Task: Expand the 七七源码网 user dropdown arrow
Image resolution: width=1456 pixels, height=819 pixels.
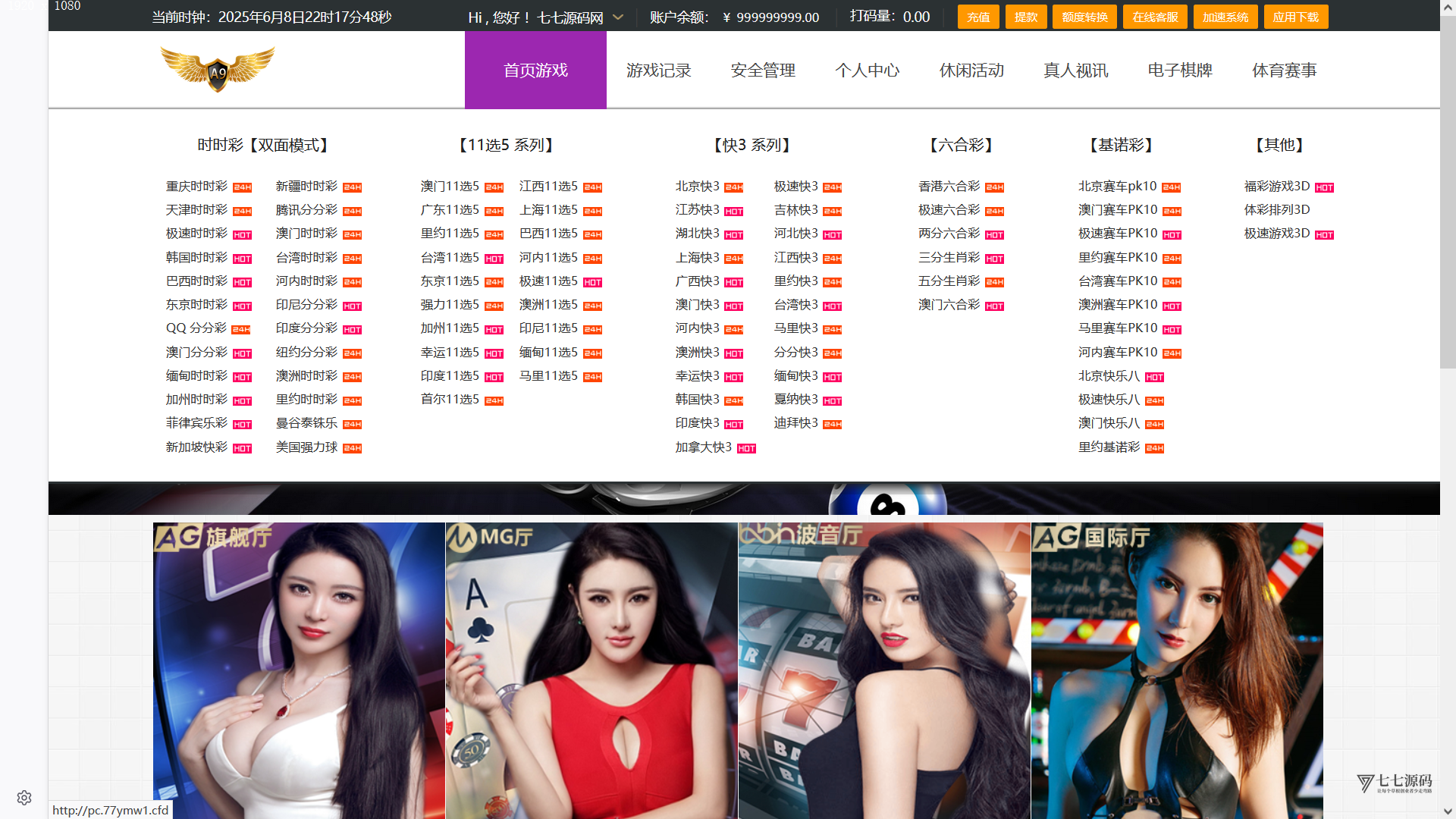Action: coord(618,17)
